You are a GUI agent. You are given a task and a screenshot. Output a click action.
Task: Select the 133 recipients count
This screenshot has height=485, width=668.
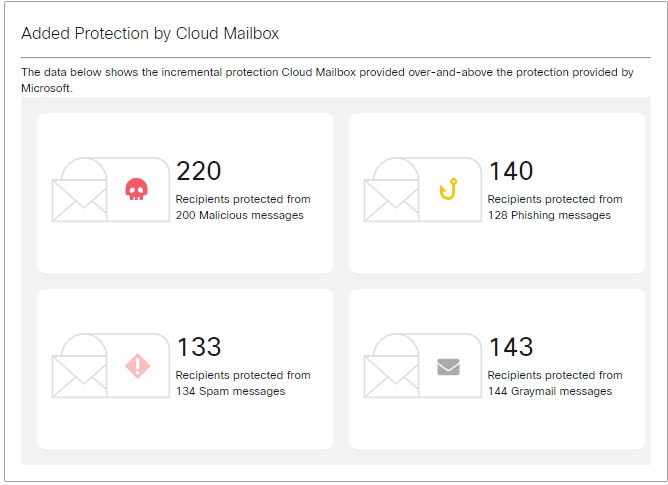click(199, 347)
